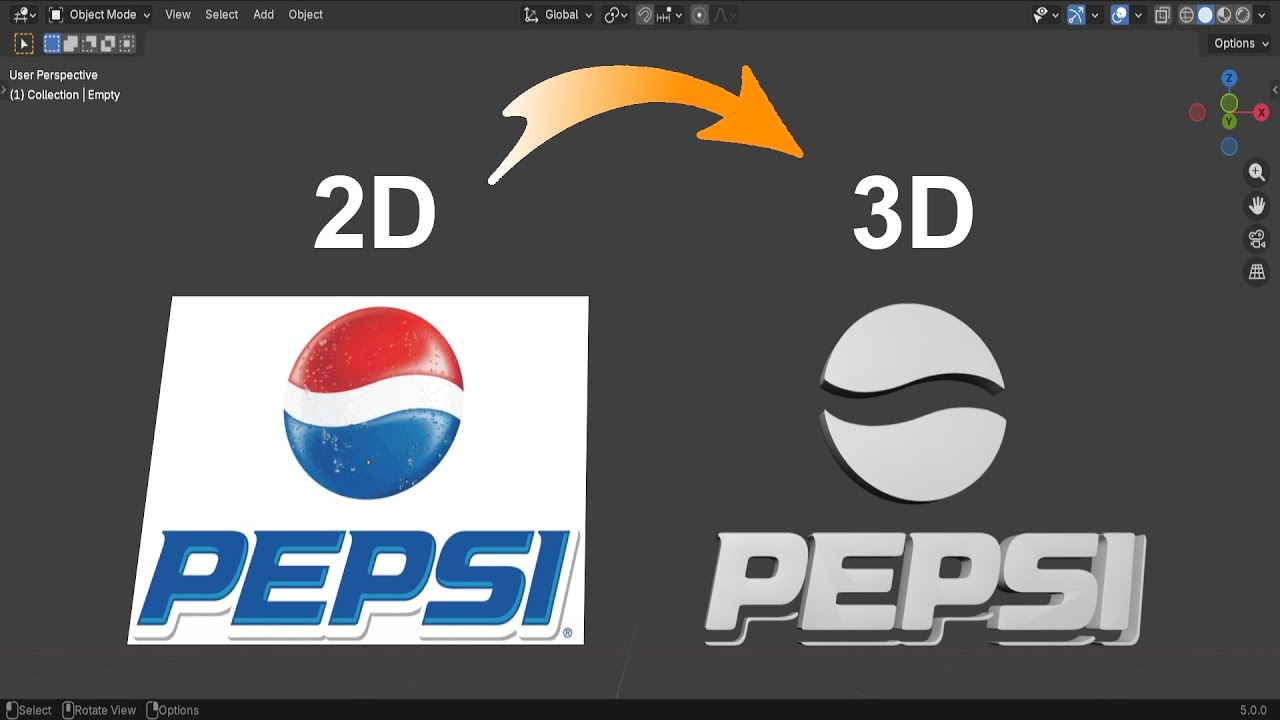The width and height of the screenshot is (1280, 720).
Task: Expand the sidebar arrow at the right edge
Action: click(1275, 90)
